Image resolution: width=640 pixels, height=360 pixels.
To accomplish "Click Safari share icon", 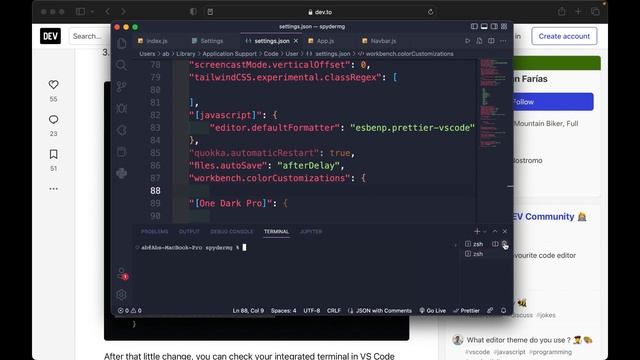I will pos(562,12).
